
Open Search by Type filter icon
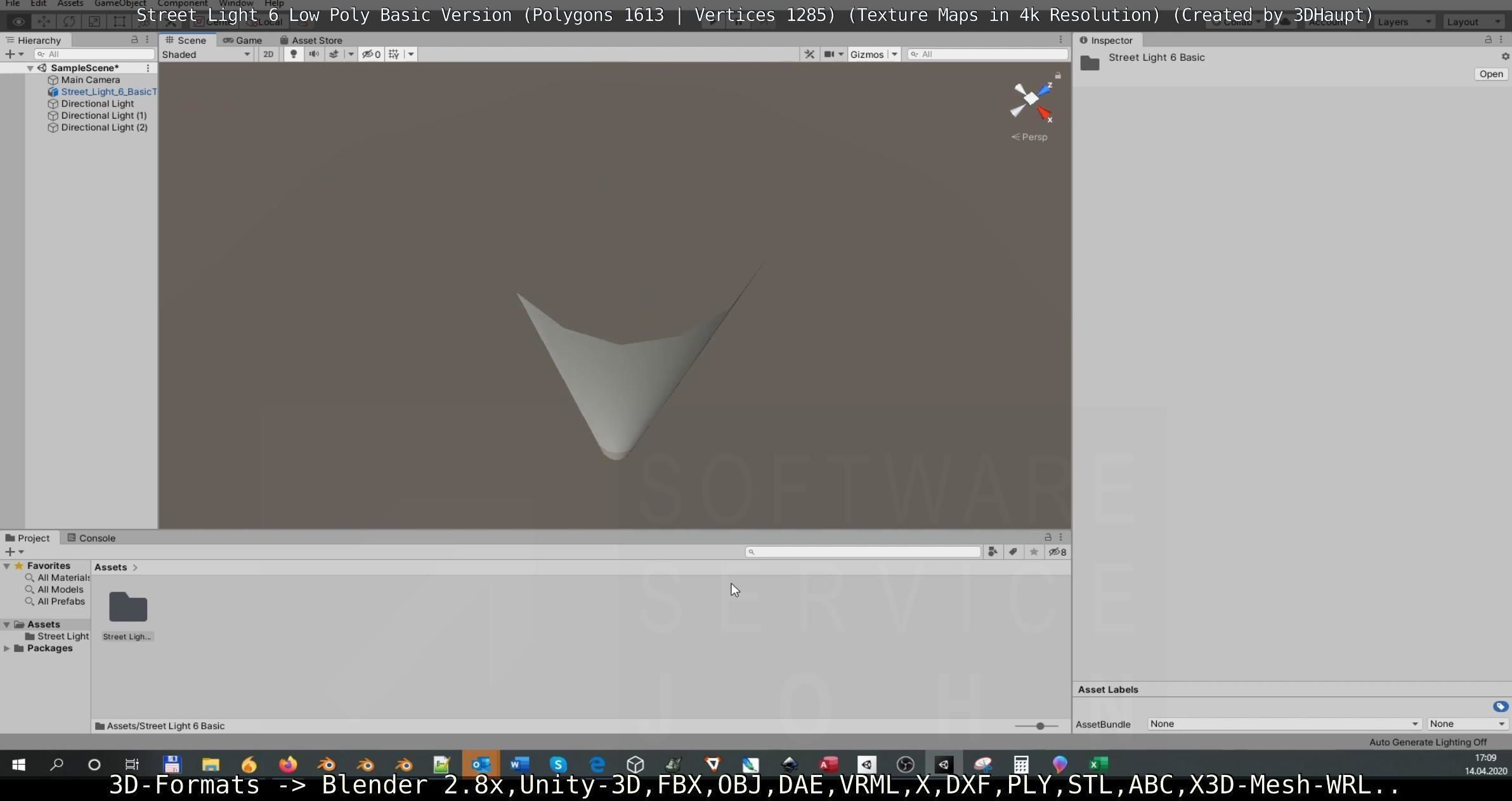pos(993,552)
